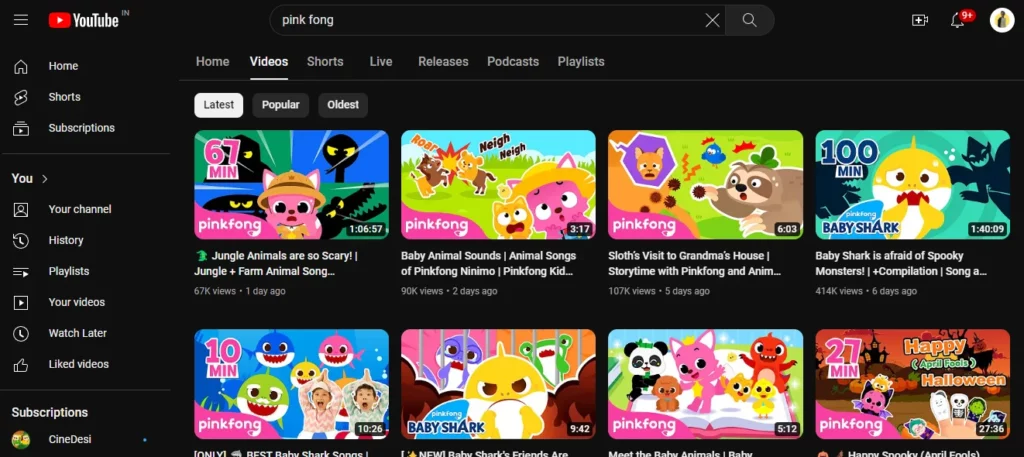Click title Sloth's Visit to Grandma's House

click(x=694, y=264)
